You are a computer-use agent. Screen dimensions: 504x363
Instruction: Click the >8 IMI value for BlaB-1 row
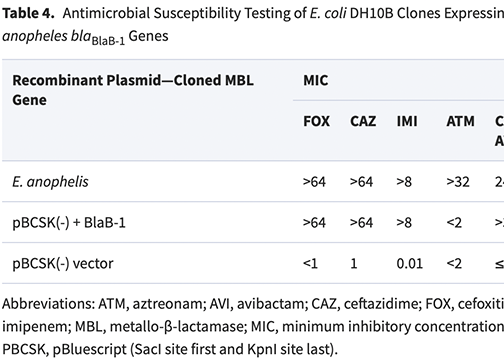coord(404,223)
